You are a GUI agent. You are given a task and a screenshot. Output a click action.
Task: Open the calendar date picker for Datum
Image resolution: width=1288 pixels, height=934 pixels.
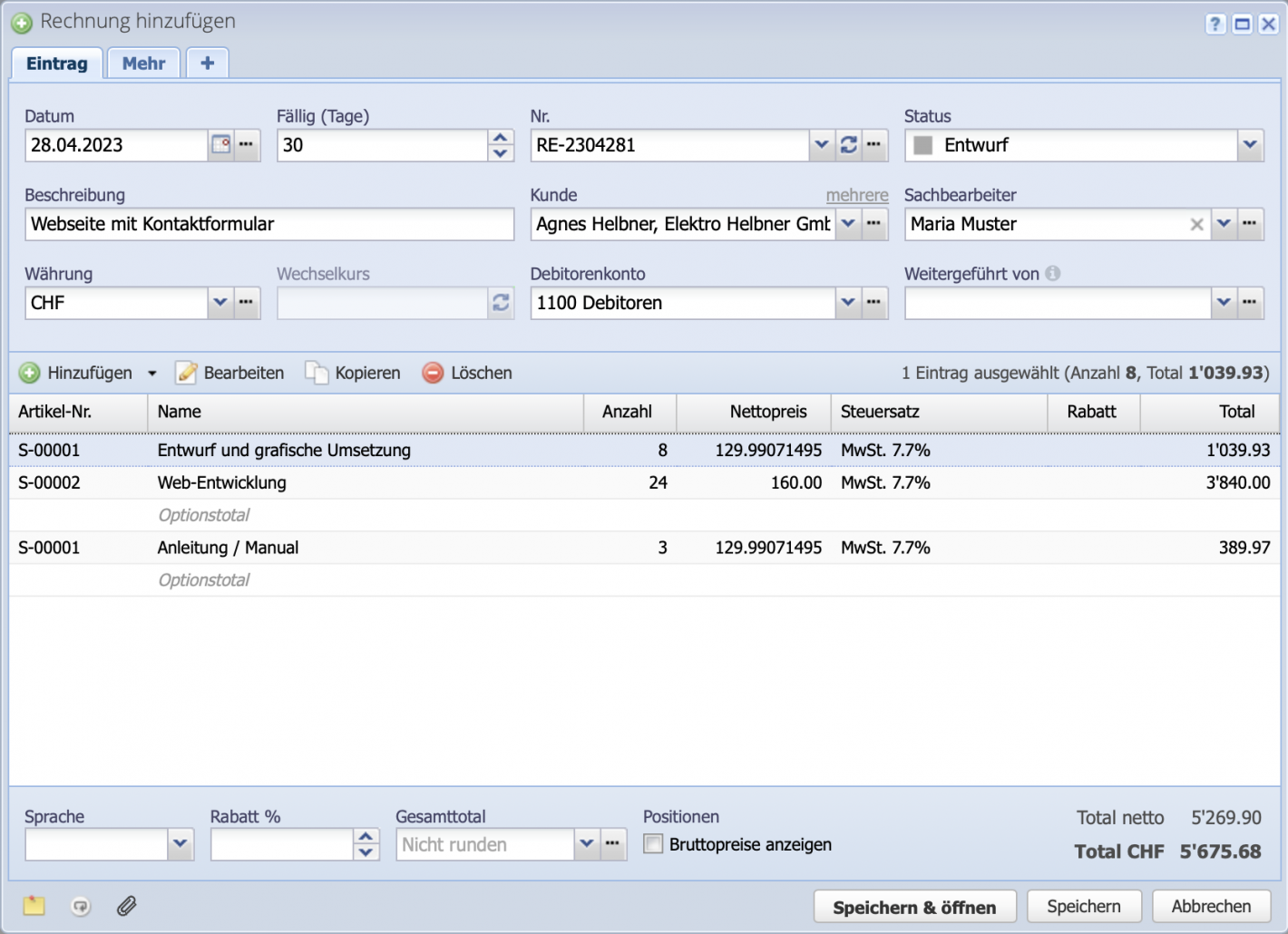pos(220,144)
